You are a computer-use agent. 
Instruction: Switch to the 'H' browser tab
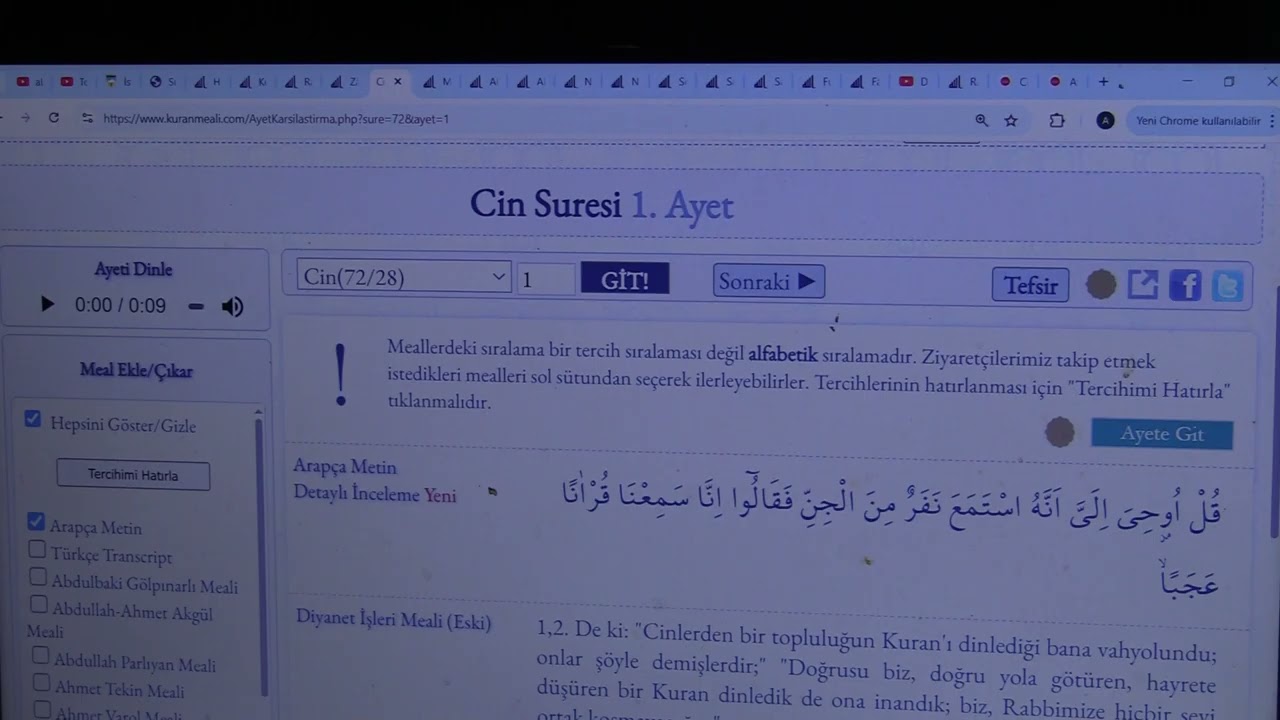pos(208,82)
